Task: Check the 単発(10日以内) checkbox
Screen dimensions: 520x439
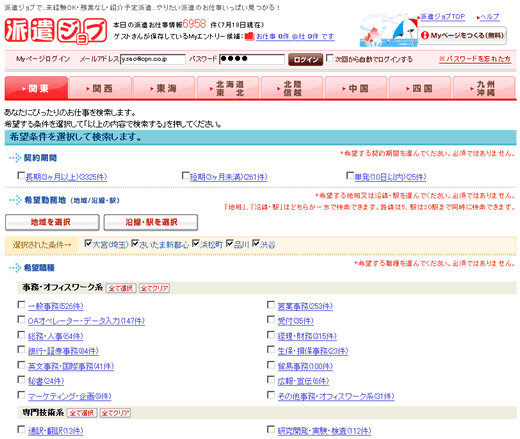Action: pos(350,175)
